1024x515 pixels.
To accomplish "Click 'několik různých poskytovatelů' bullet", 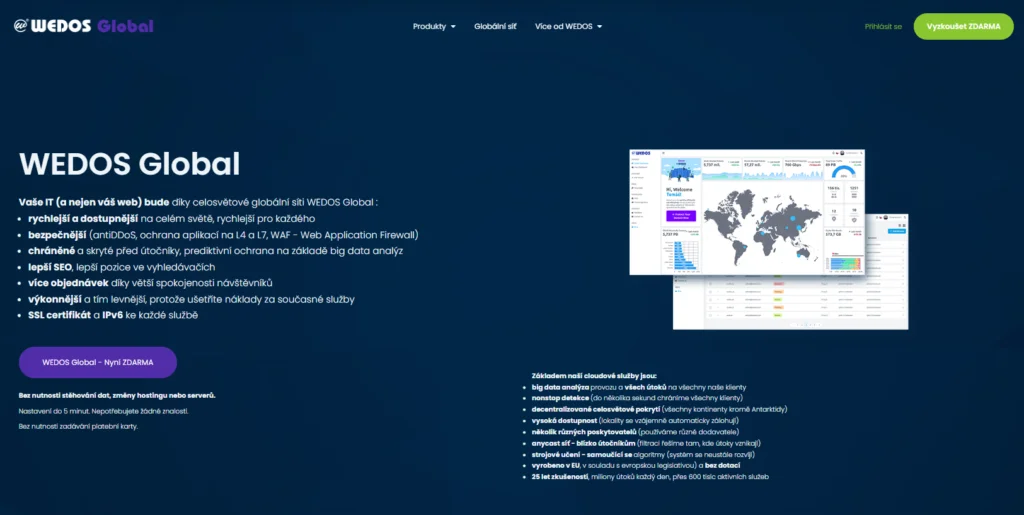I will (x=635, y=432).
